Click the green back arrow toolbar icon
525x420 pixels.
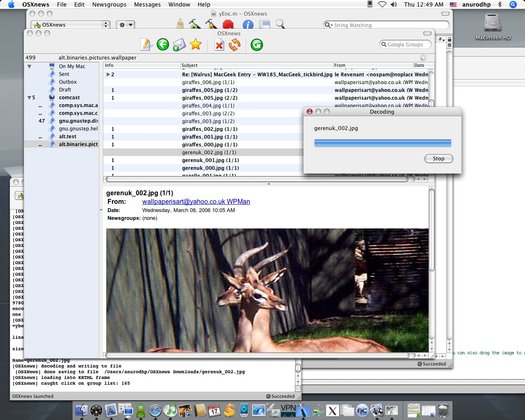point(163,45)
